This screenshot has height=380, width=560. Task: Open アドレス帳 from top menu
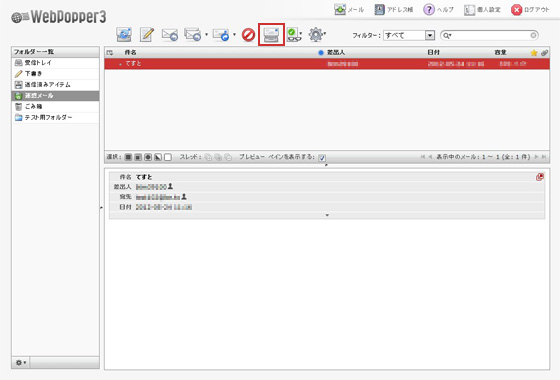394,10
